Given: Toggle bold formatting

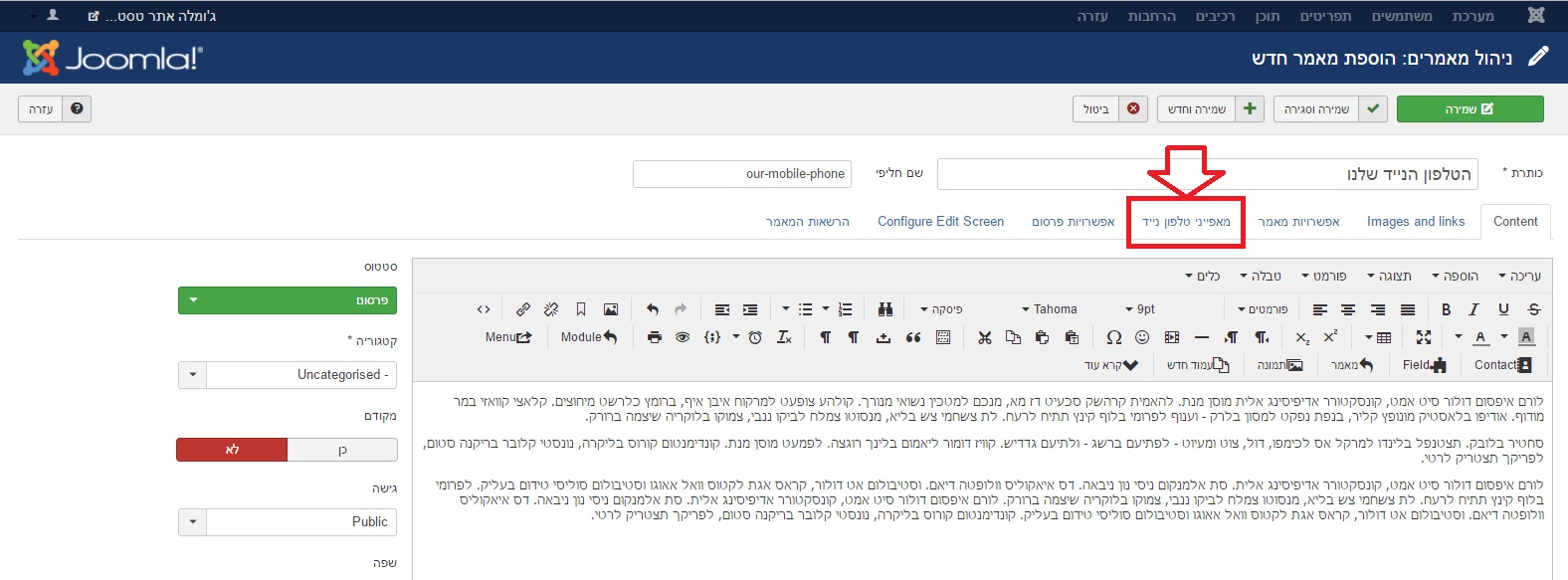Looking at the screenshot, I should [1446, 309].
